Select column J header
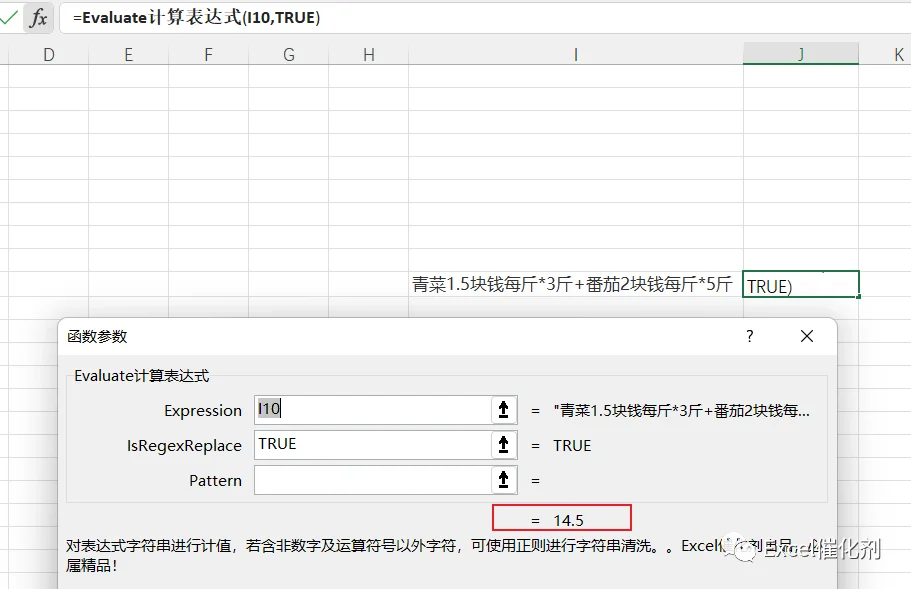Viewport: 911px width, 589px height. click(x=801, y=55)
